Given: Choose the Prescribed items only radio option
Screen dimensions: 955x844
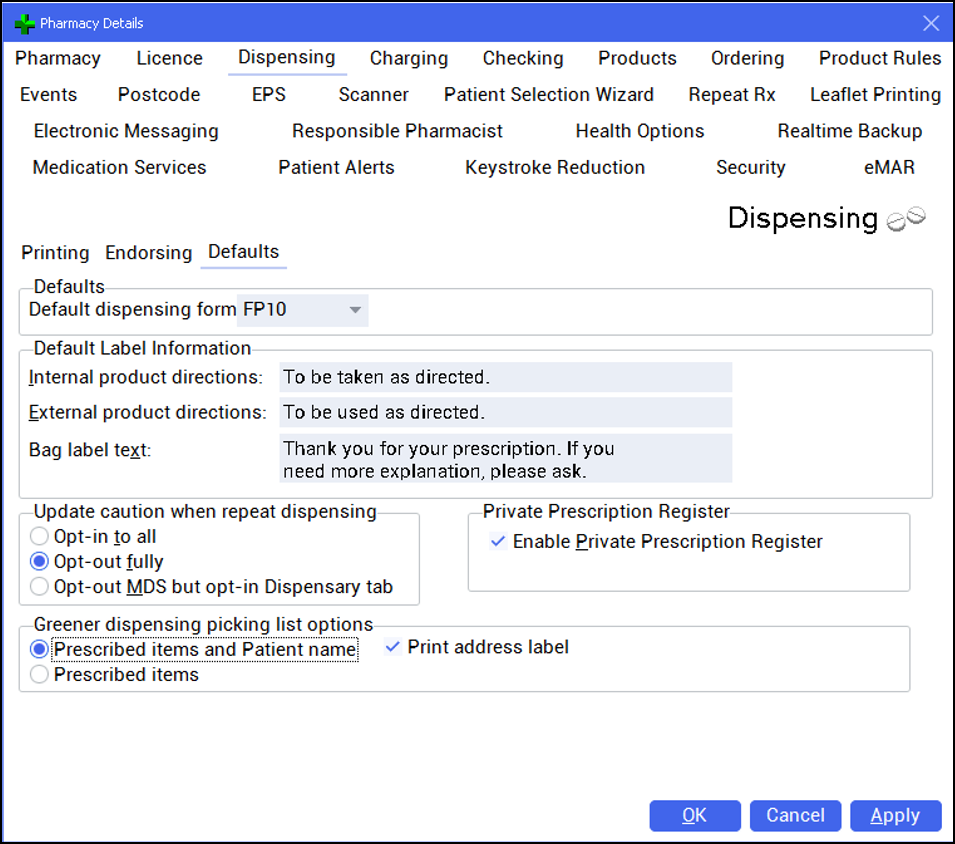Looking at the screenshot, I should coord(40,675).
